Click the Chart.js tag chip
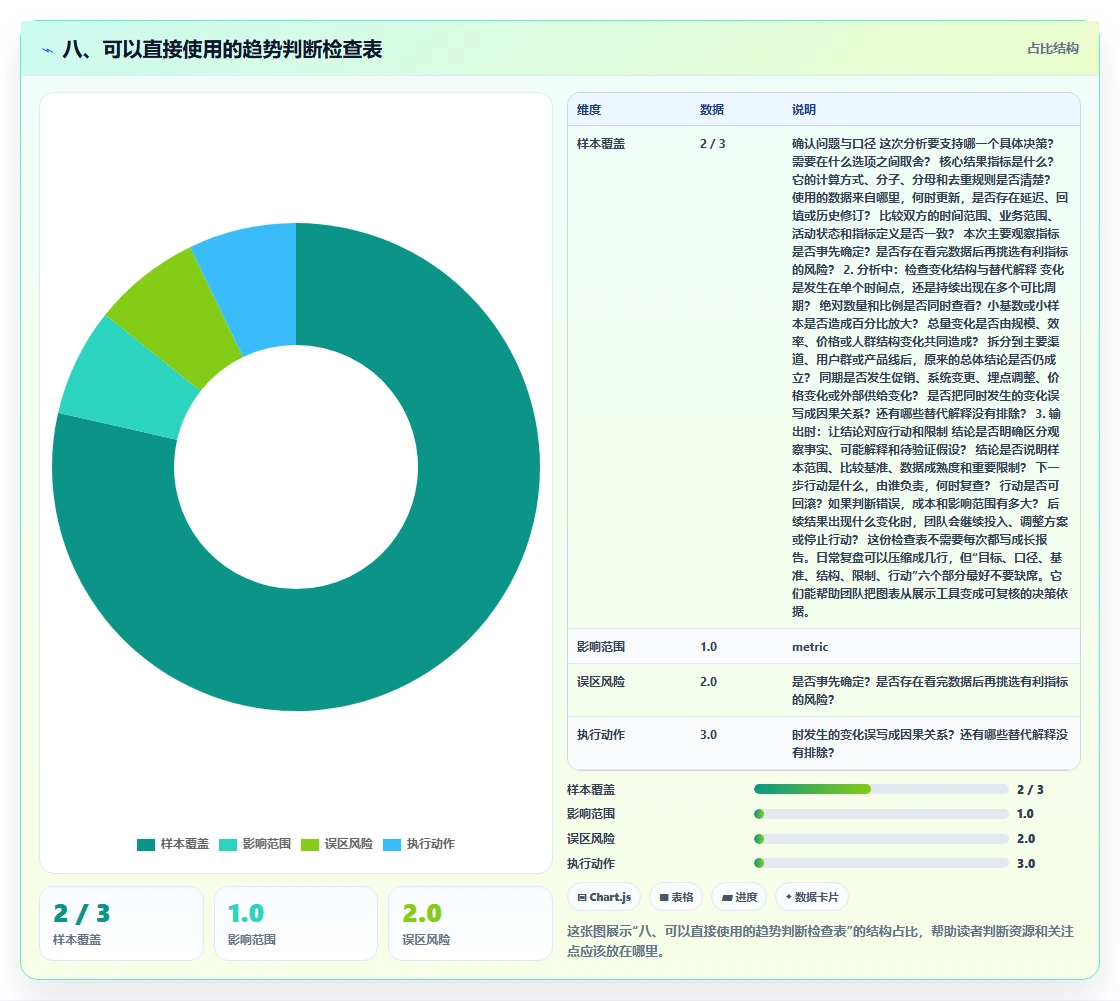Image resolution: width=1120 pixels, height=1001 pixels. pyautogui.click(x=604, y=897)
